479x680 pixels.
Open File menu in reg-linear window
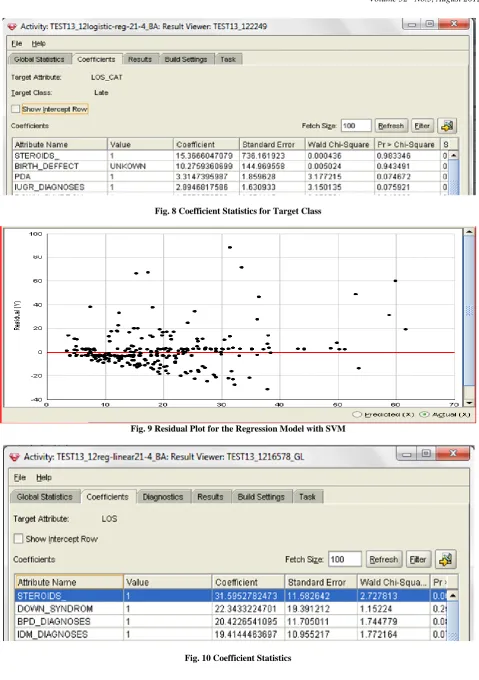[x=20, y=477]
